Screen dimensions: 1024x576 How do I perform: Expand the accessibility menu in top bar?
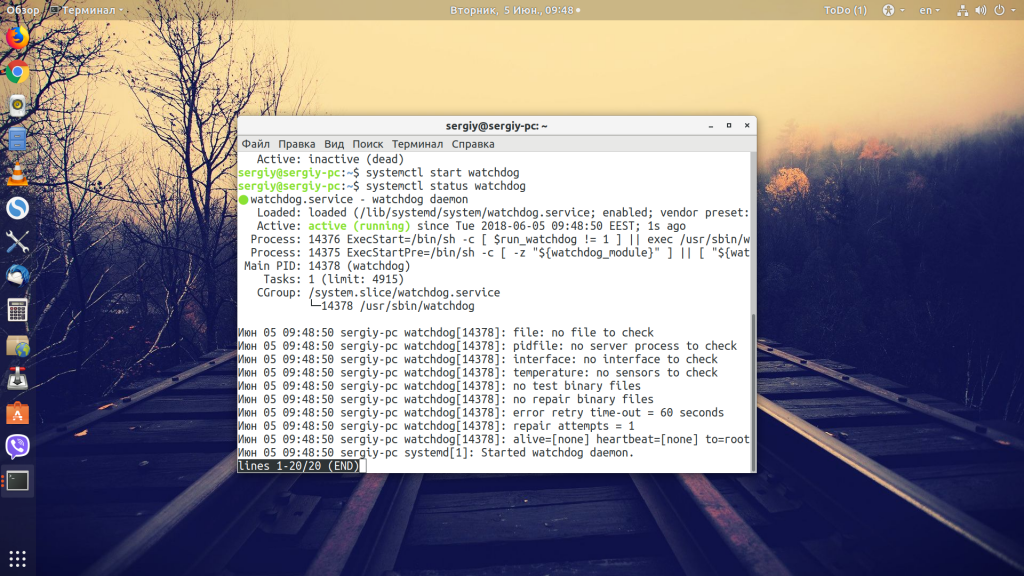click(888, 10)
